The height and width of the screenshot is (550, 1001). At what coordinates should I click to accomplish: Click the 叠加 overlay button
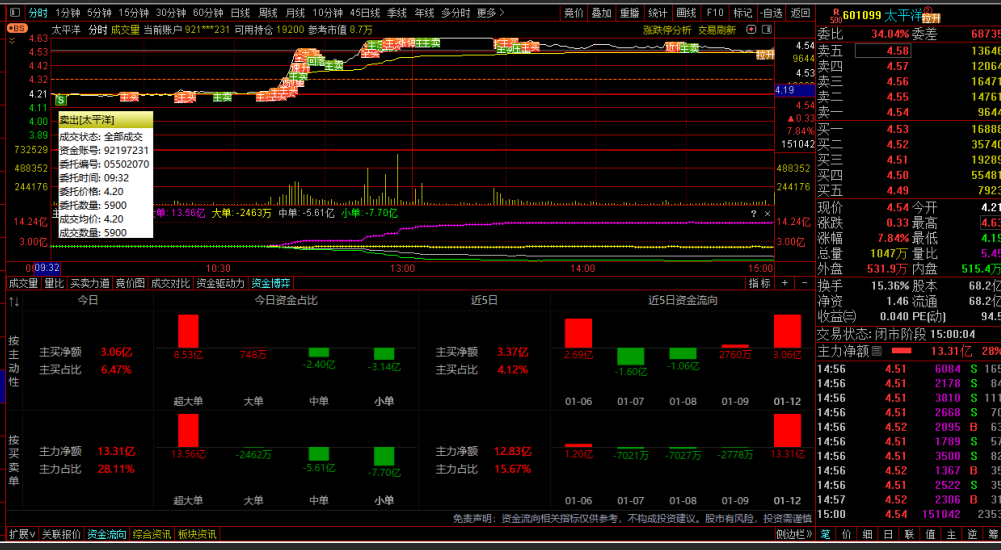601,13
